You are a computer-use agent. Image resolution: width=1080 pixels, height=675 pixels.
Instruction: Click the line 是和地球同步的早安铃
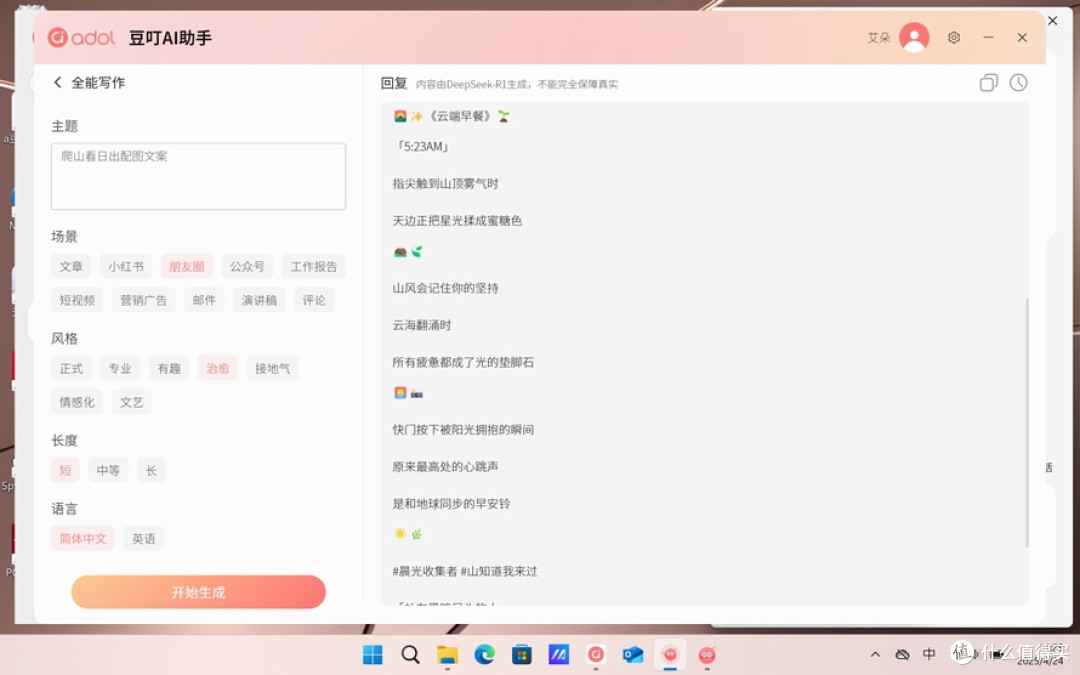[x=451, y=503]
